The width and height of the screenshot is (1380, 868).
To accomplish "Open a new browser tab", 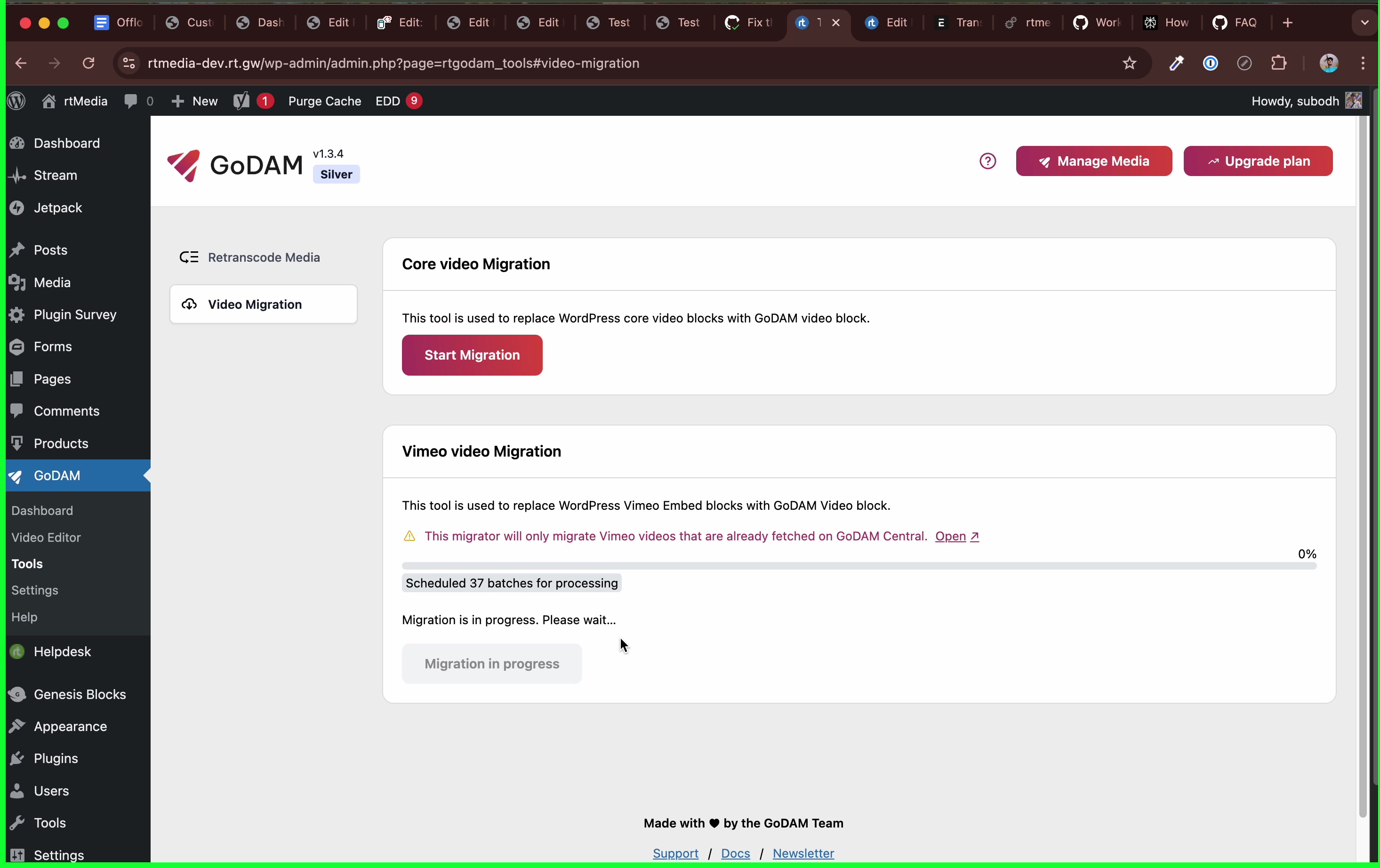I will click(1288, 23).
